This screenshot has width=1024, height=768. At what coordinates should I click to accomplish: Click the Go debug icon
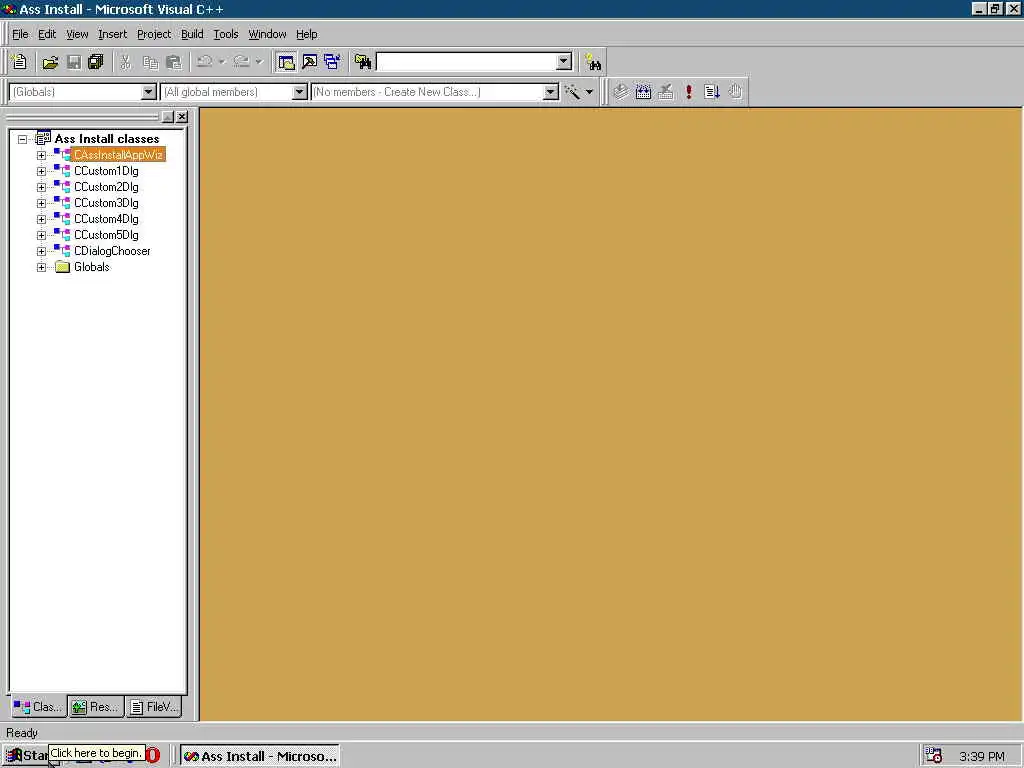[712, 92]
